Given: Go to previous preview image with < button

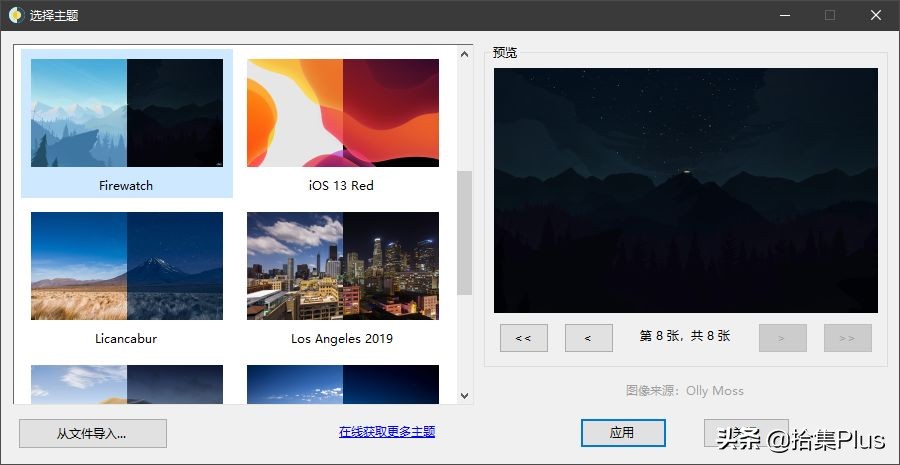Looking at the screenshot, I should tap(588, 338).
